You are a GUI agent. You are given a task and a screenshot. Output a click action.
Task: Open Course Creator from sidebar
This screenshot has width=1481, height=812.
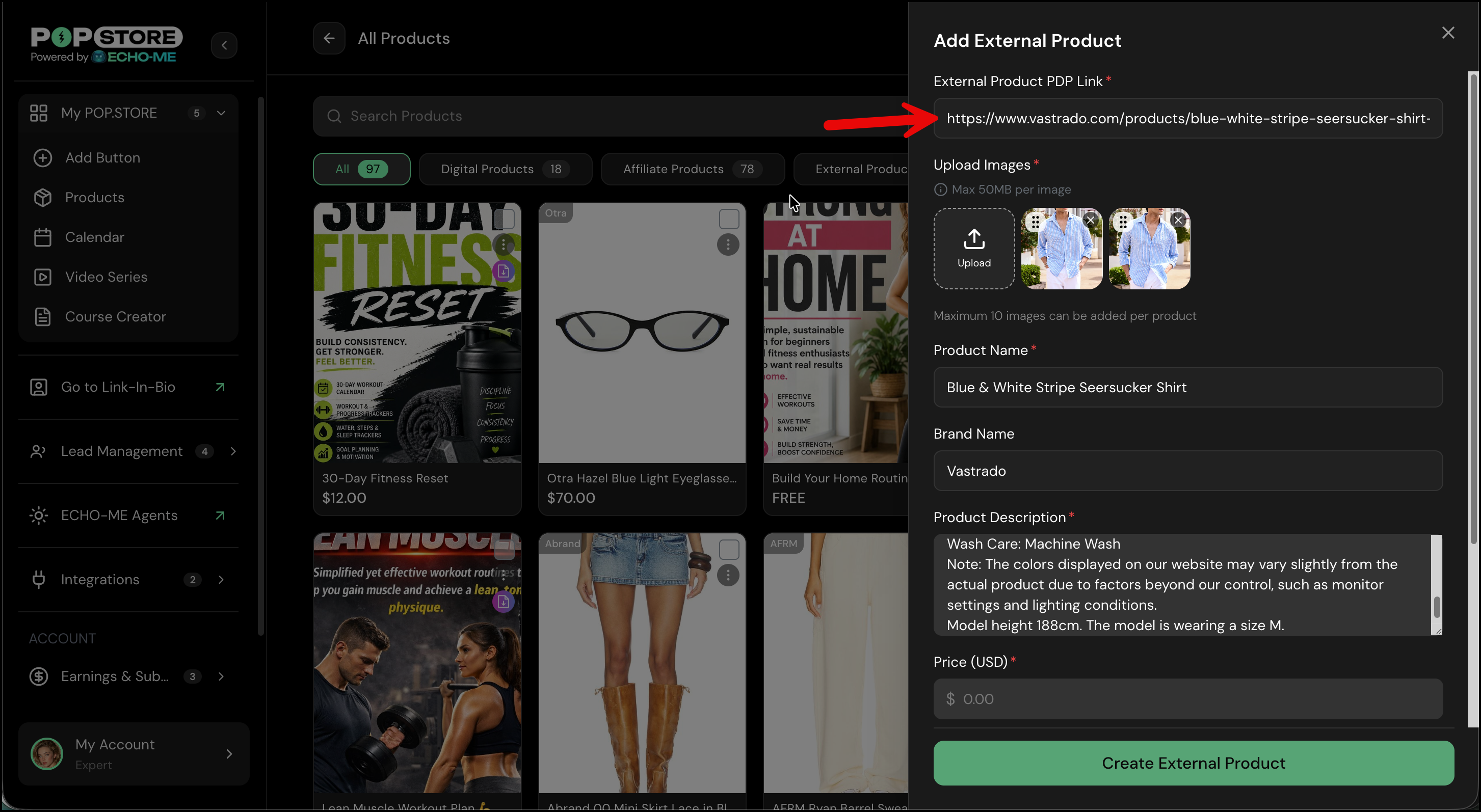click(x=115, y=317)
